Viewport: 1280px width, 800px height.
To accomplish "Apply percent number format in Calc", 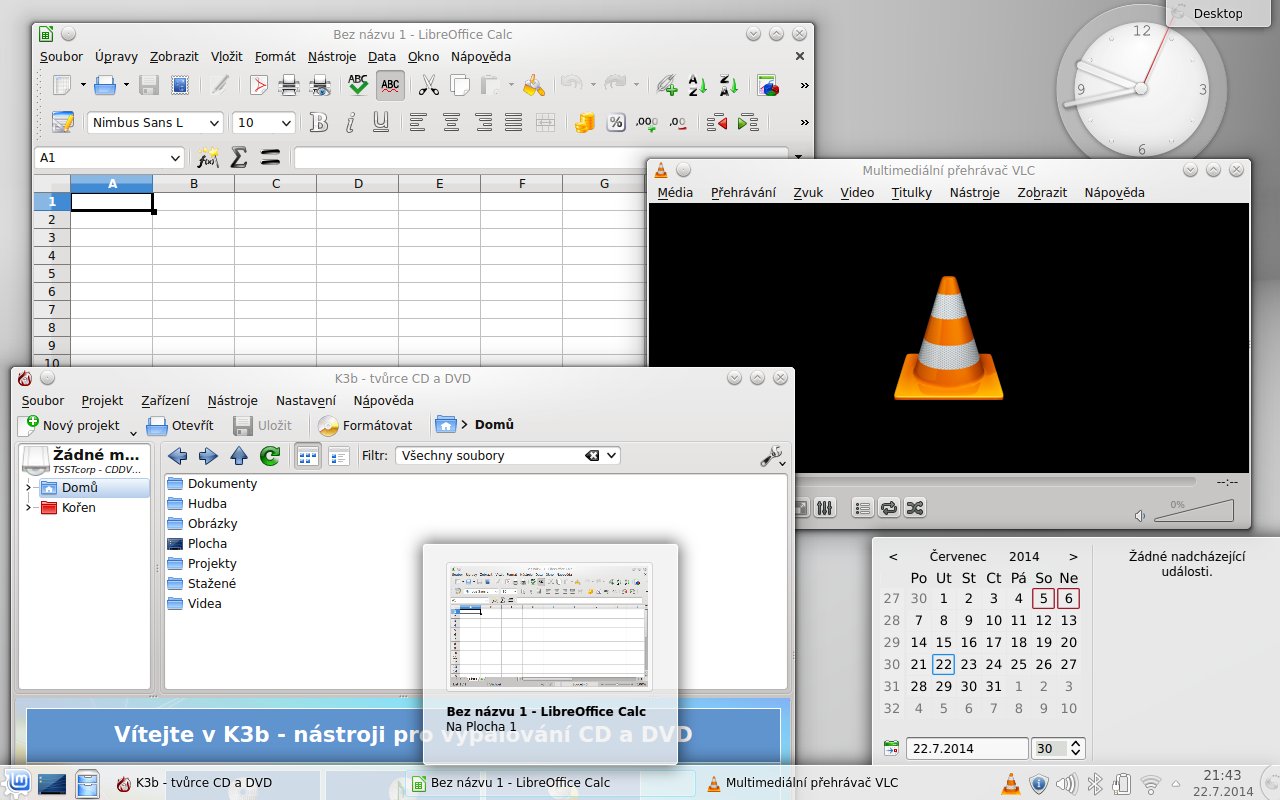I will (616, 123).
